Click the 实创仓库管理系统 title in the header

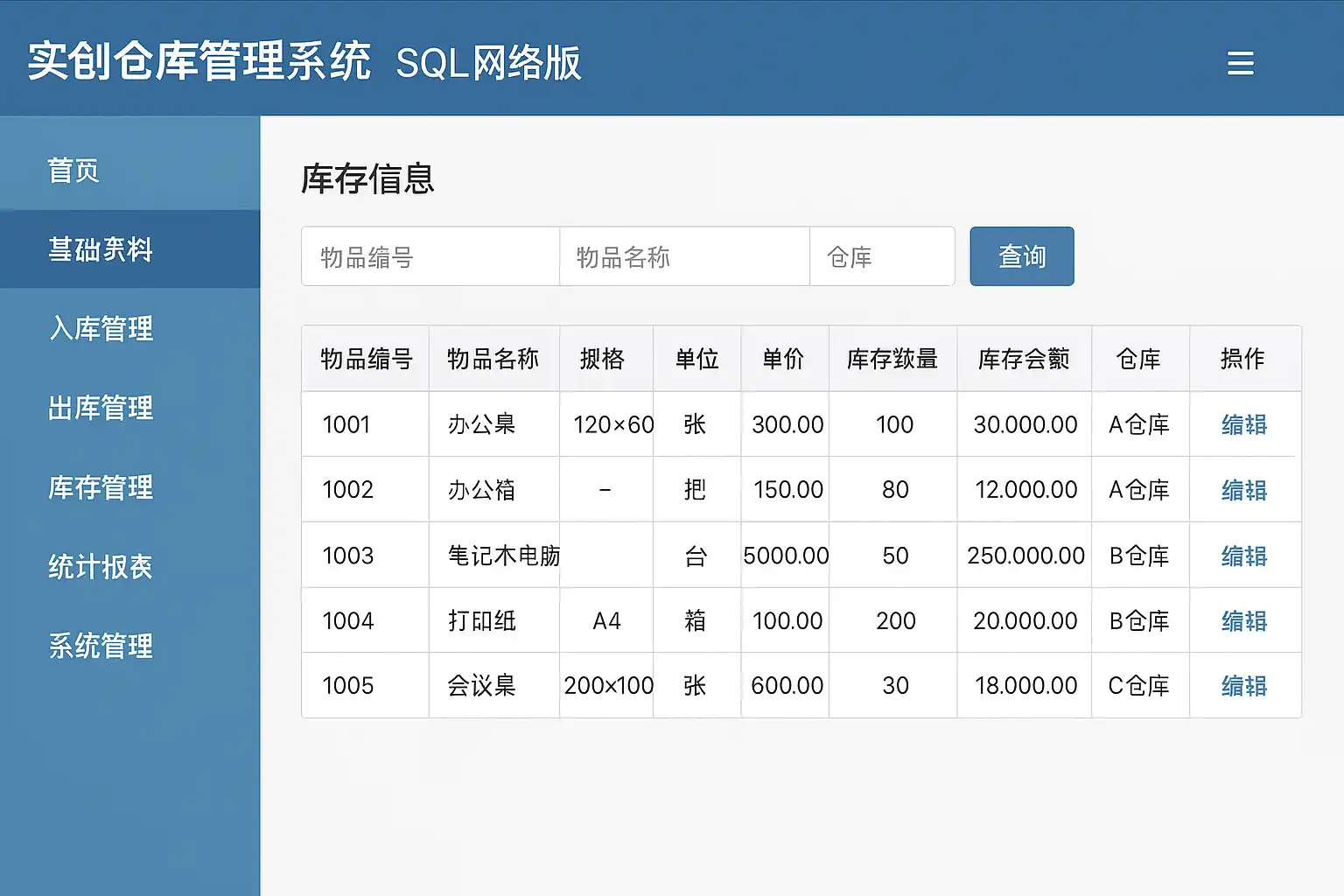pyautogui.click(x=199, y=62)
